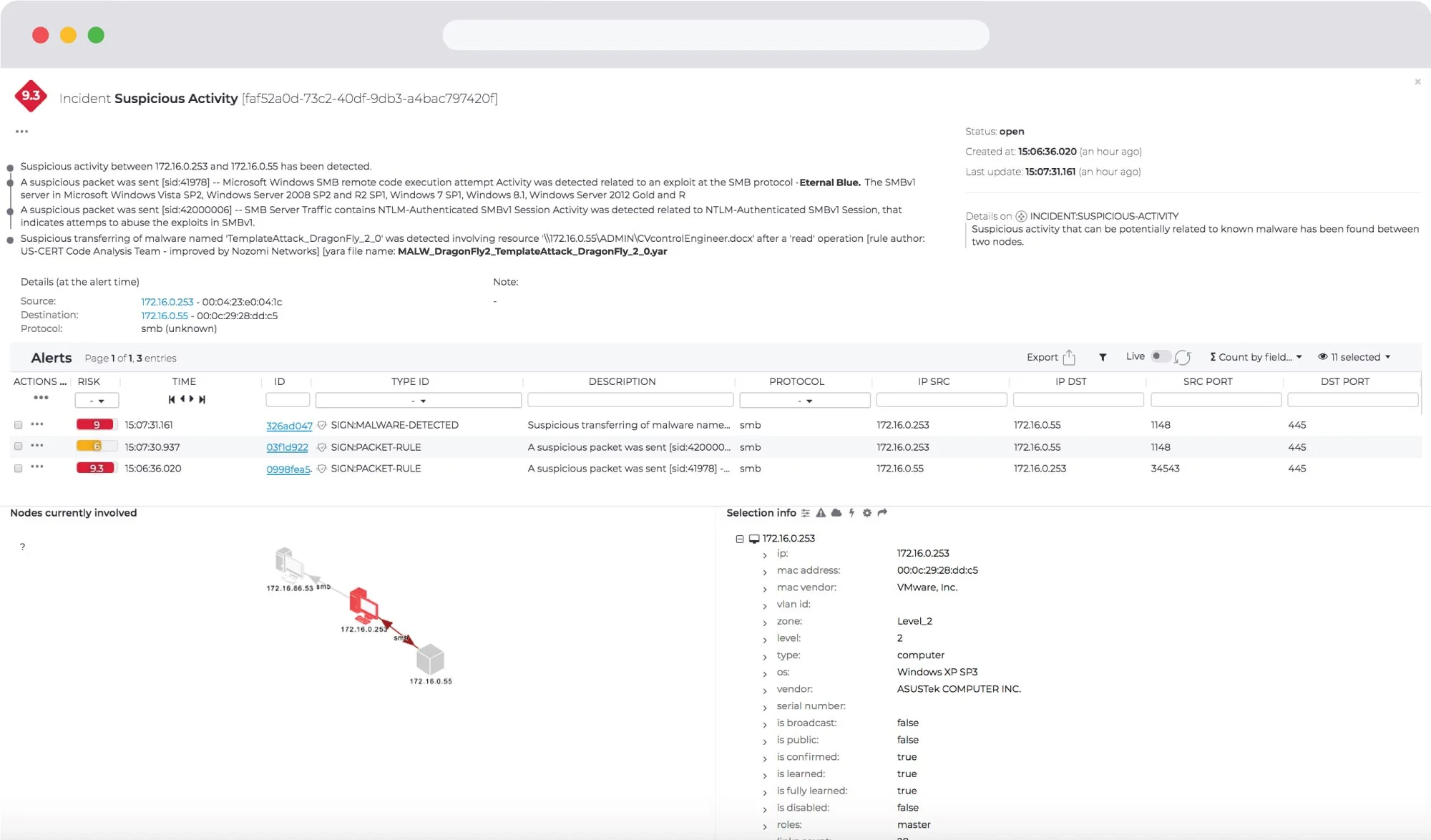Check the box for alert 326ad047

coord(19,425)
